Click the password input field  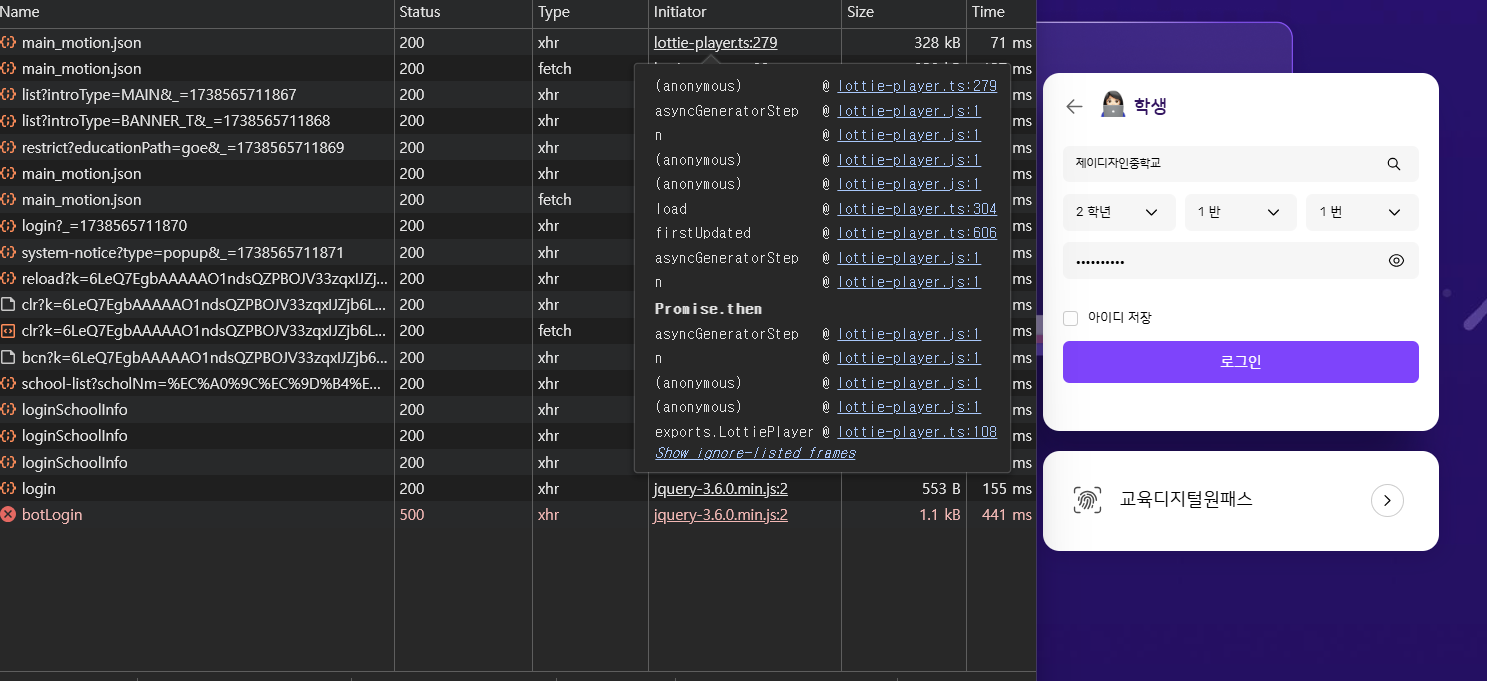1220,261
